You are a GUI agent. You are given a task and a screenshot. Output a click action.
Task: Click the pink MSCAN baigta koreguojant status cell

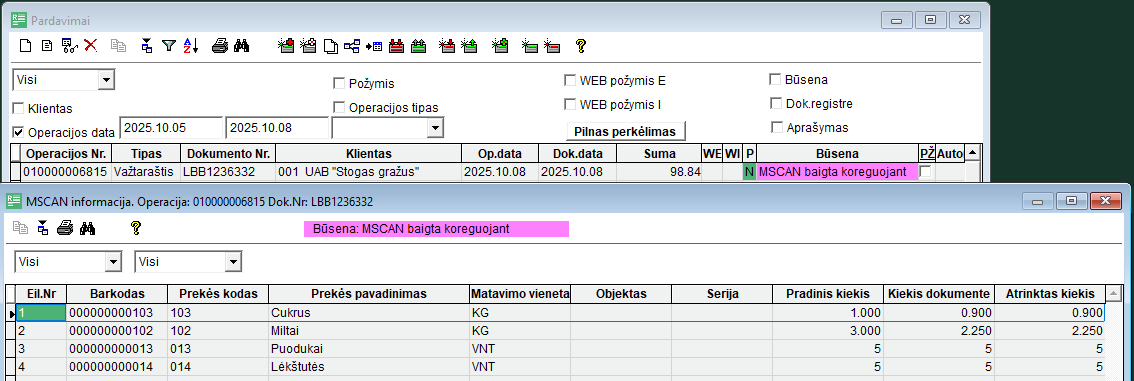pyautogui.click(x=837, y=171)
